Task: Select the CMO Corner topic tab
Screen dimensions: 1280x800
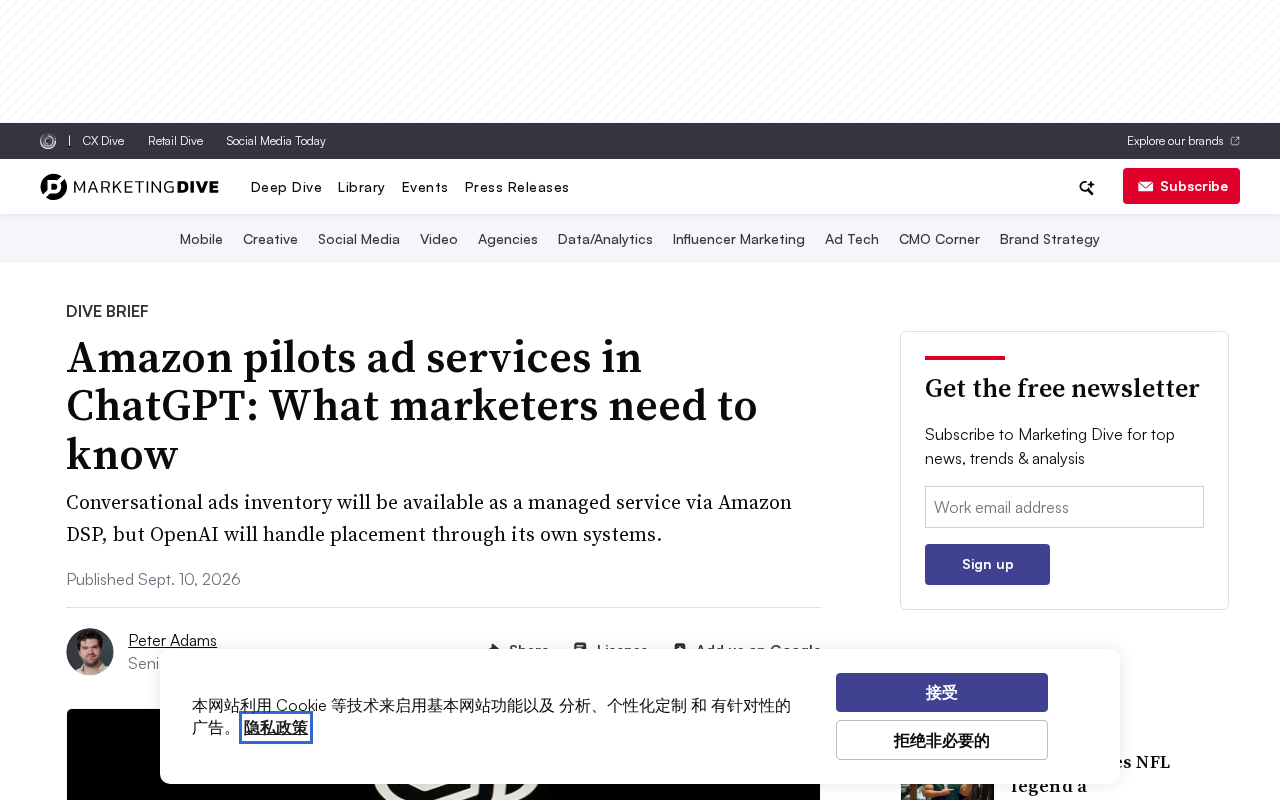Action: [939, 239]
